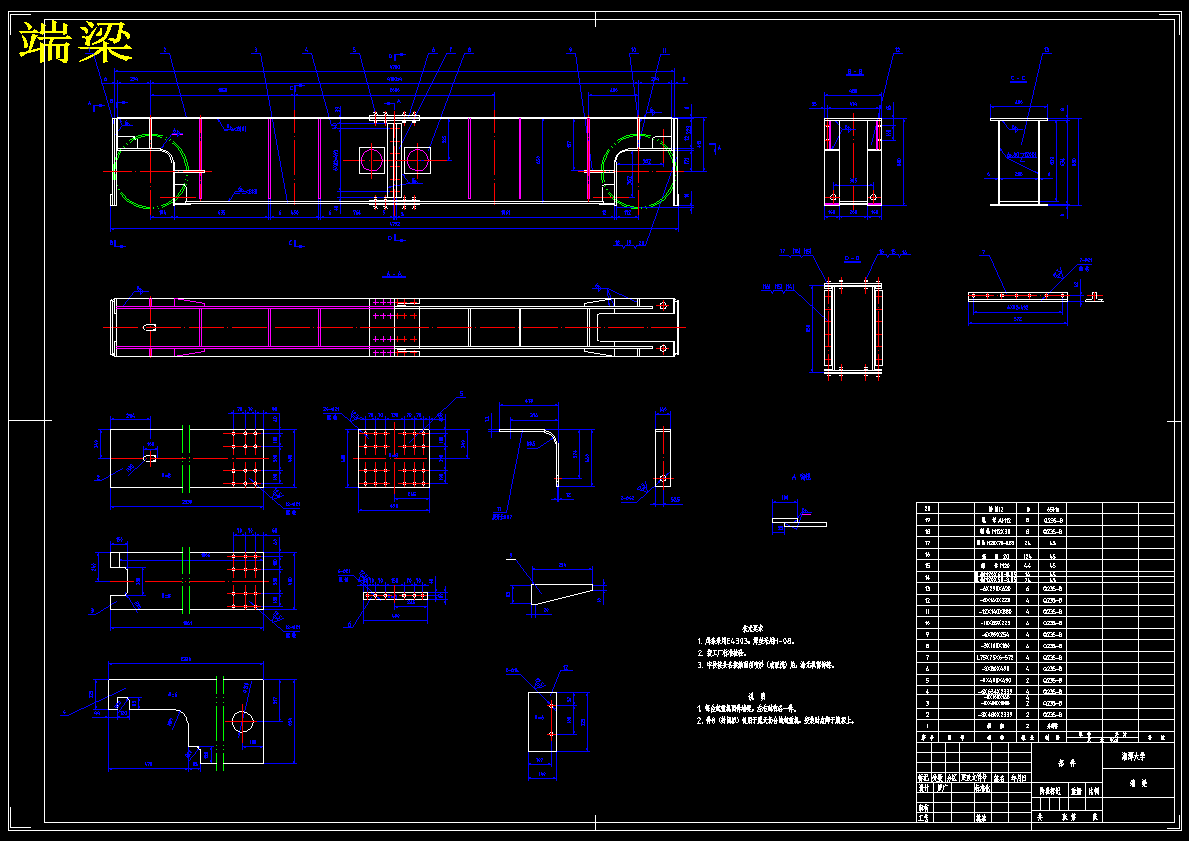The image size is (1189, 841).
Task: Click the B-B section label
Action: coord(855,72)
